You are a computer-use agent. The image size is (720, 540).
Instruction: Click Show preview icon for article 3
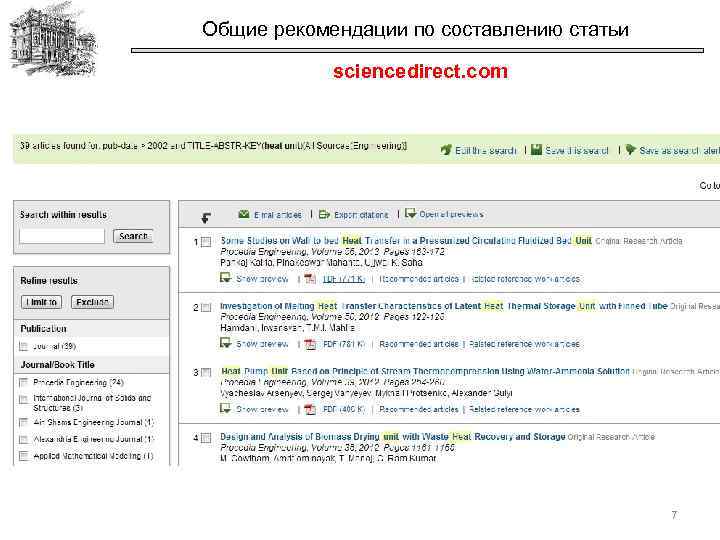tap(225, 408)
